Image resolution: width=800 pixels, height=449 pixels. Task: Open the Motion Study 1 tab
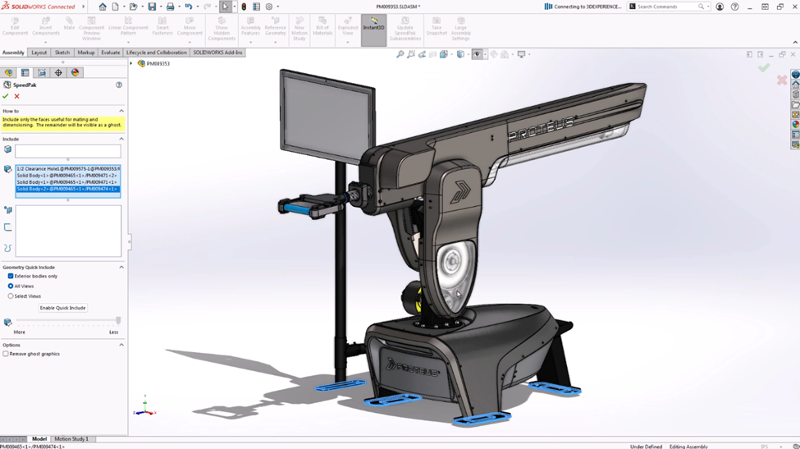(71, 439)
